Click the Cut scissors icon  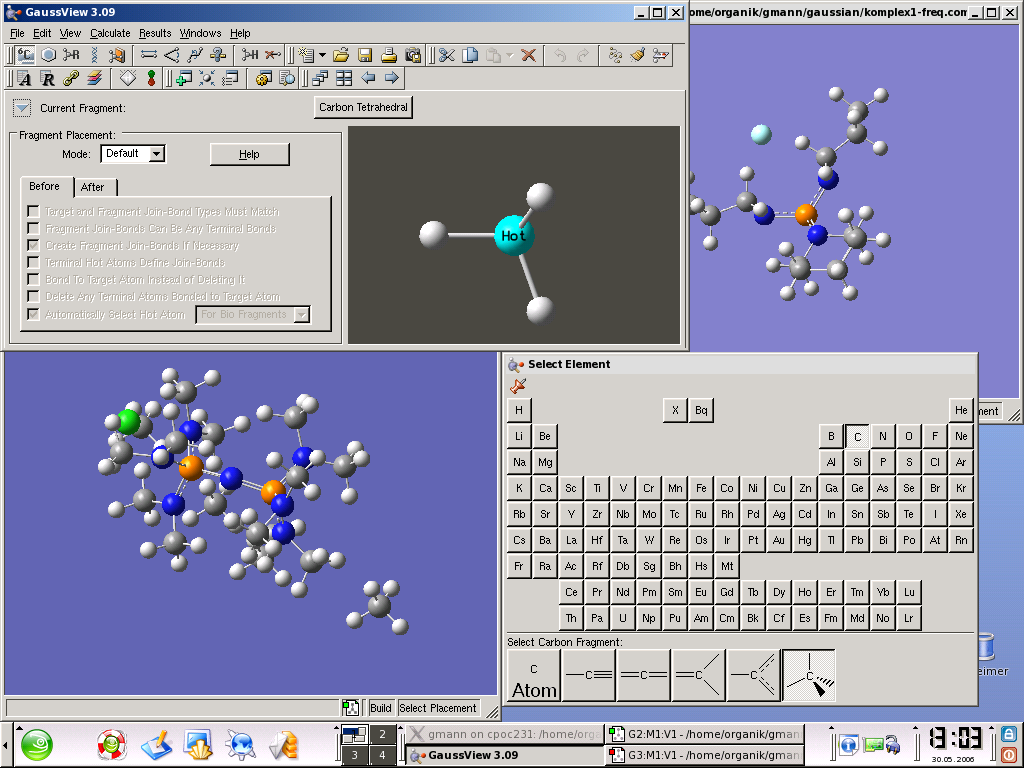click(x=447, y=56)
